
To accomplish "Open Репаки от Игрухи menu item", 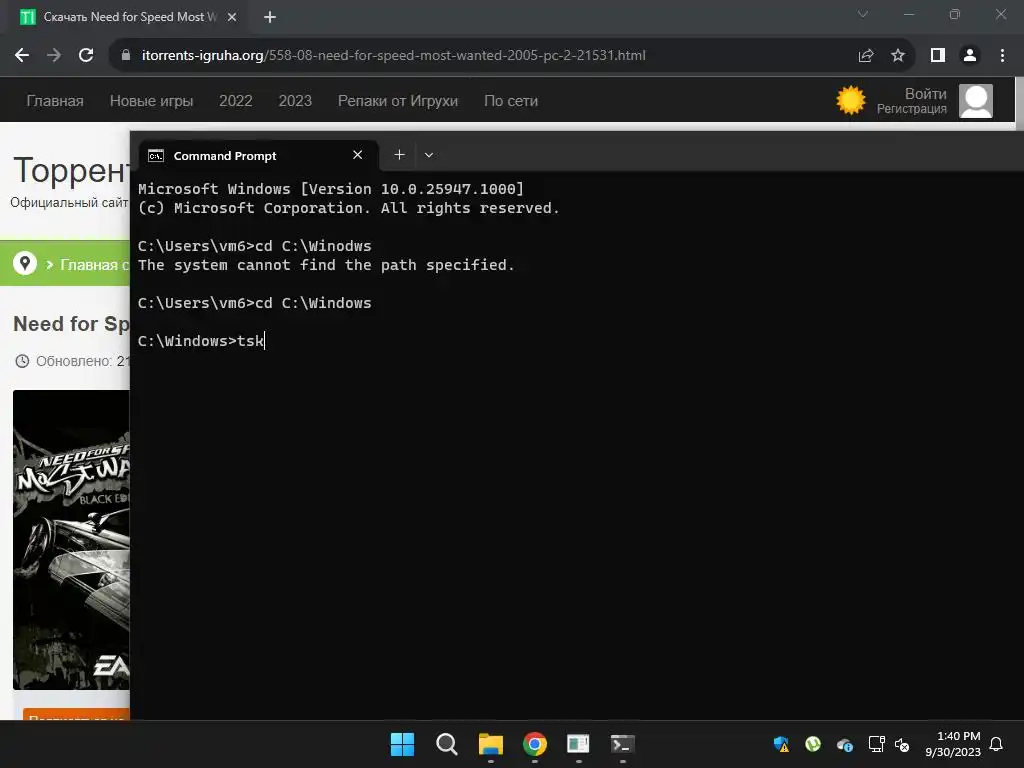I will 398,101.
